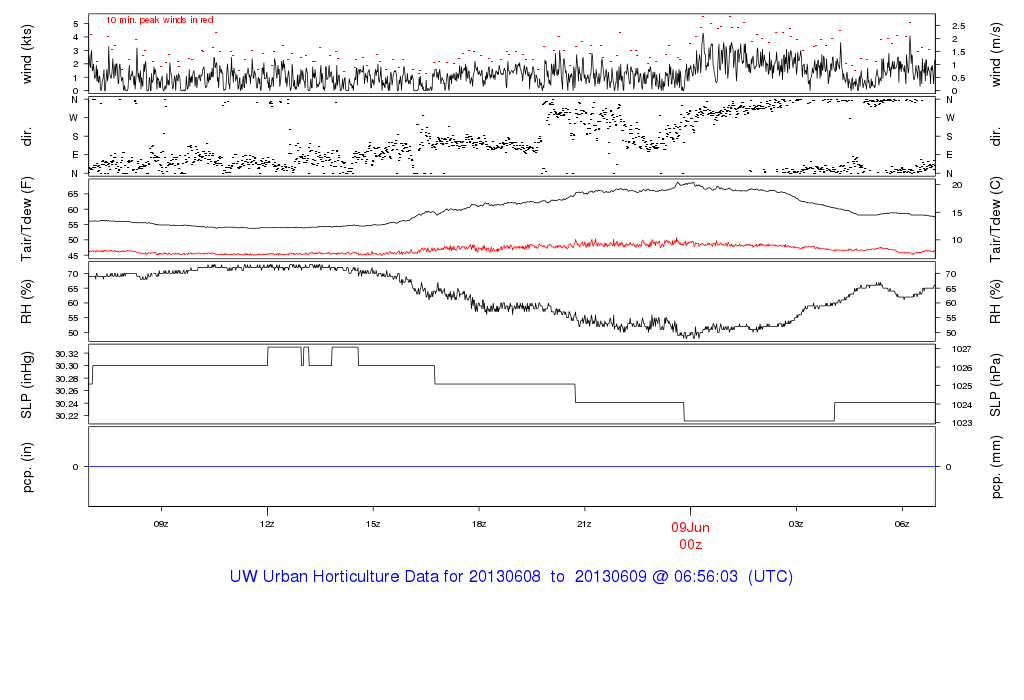
Task: Select the right "Tair/Tdew (C)" axis label
Action: 997,217
